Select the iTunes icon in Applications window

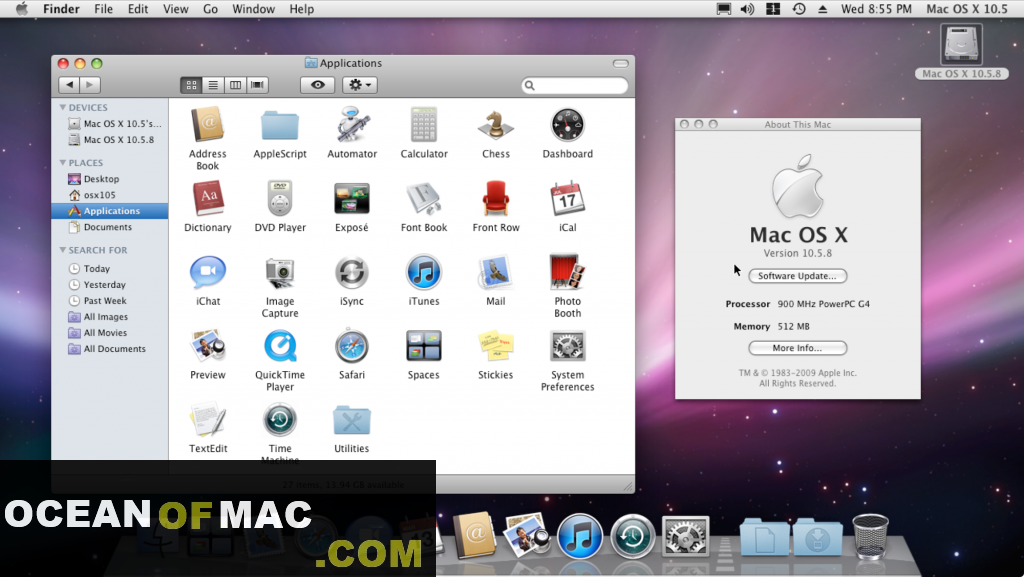click(x=424, y=272)
